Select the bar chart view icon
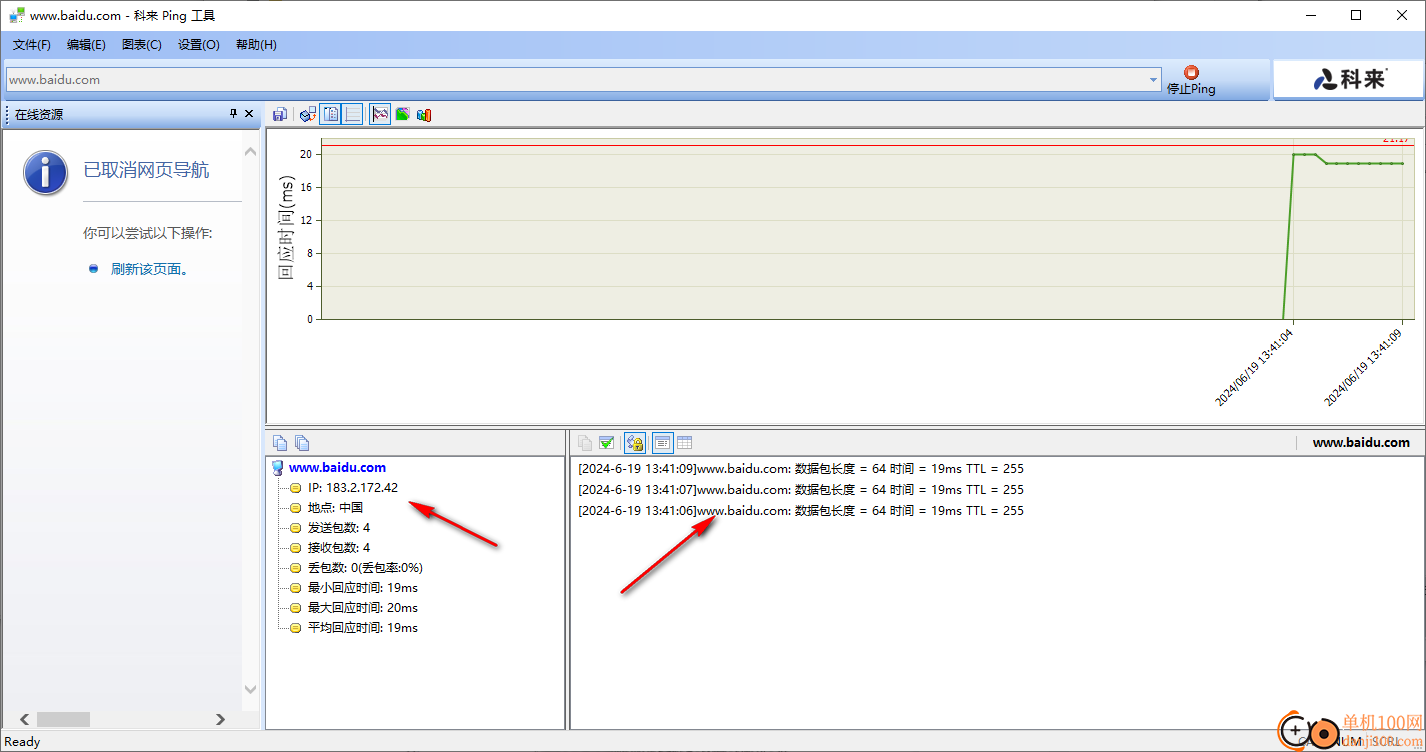The height and width of the screenshot is (752, 1426). (x=424, y=115)
